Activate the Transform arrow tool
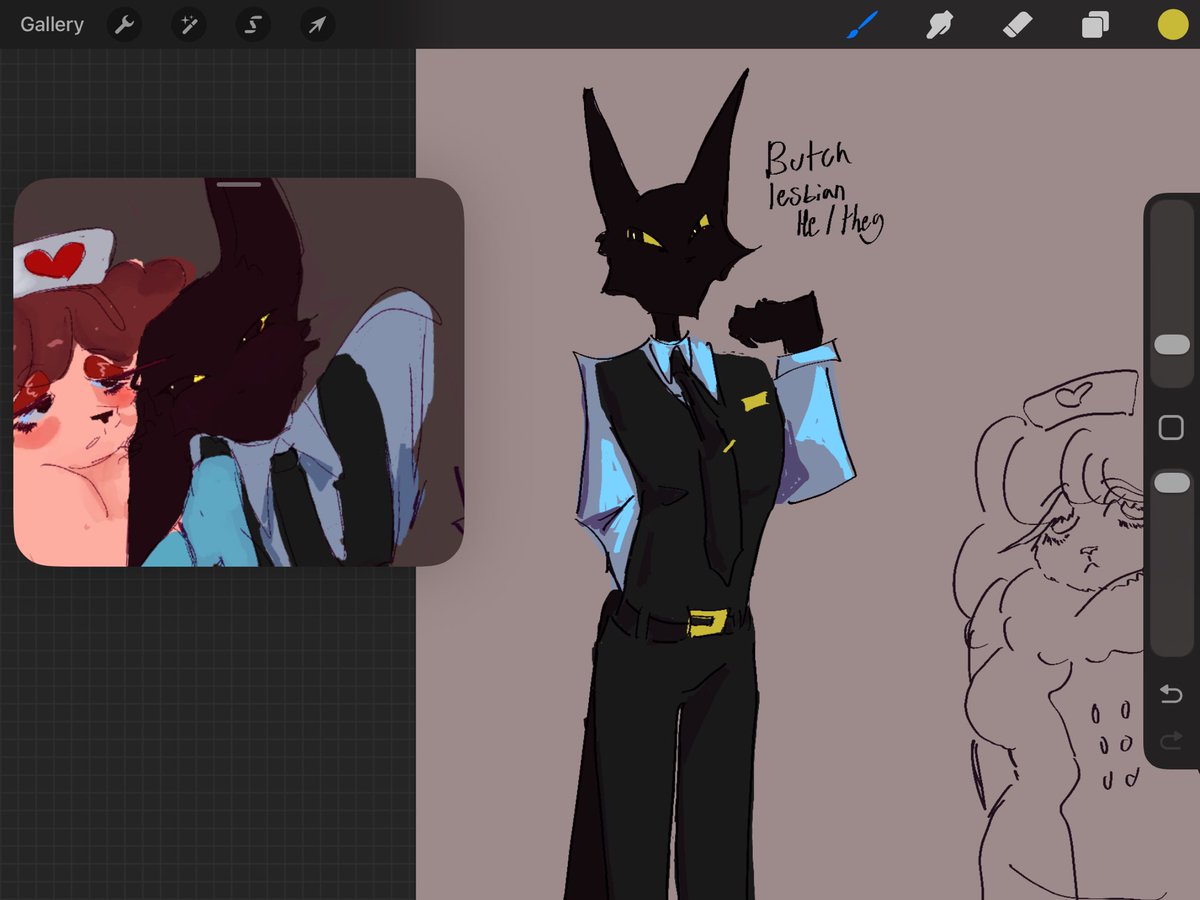This screenshot has width=1200, height=900. 317,25
